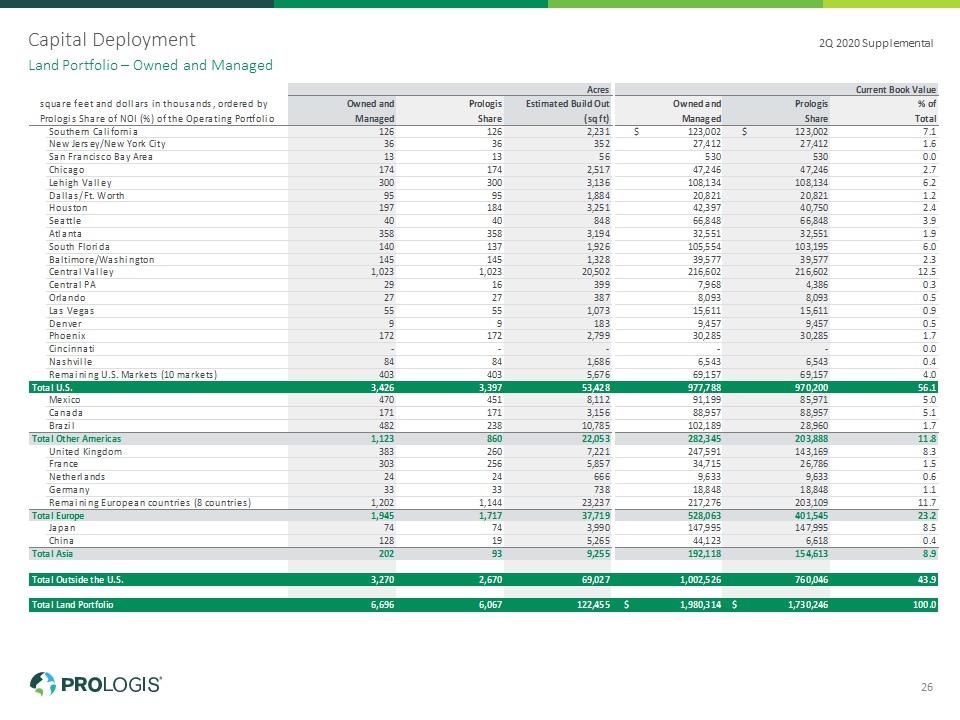The image size is (960, 720).
Task: Click '2Q 2020 Supplemental' label
Action: tap(876, 43)
